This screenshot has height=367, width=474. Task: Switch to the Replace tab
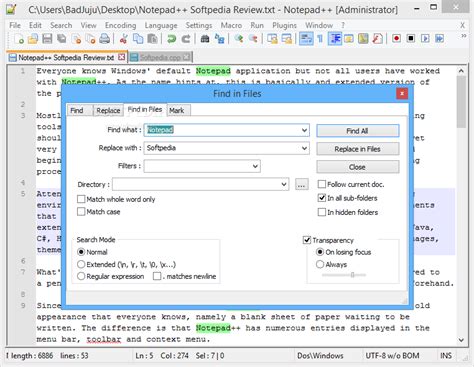108,111
